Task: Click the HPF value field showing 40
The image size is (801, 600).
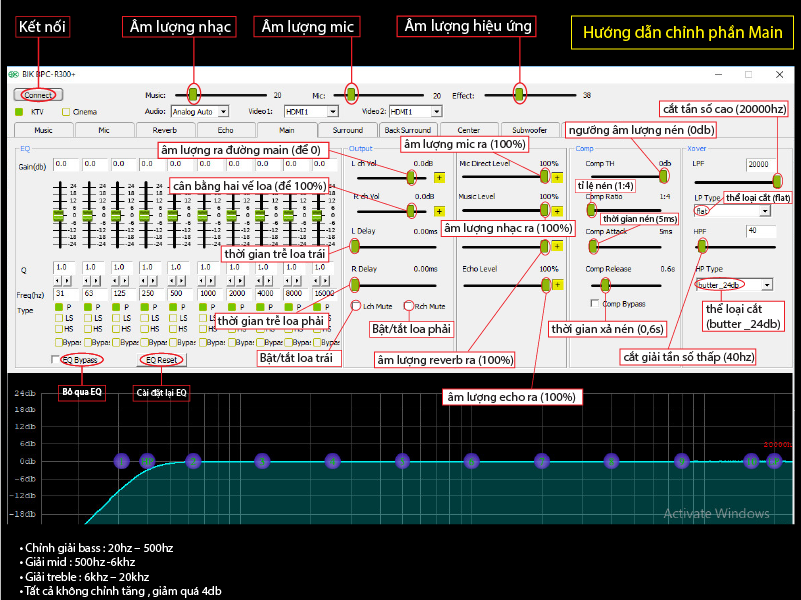Action: (x=761, y=231)
